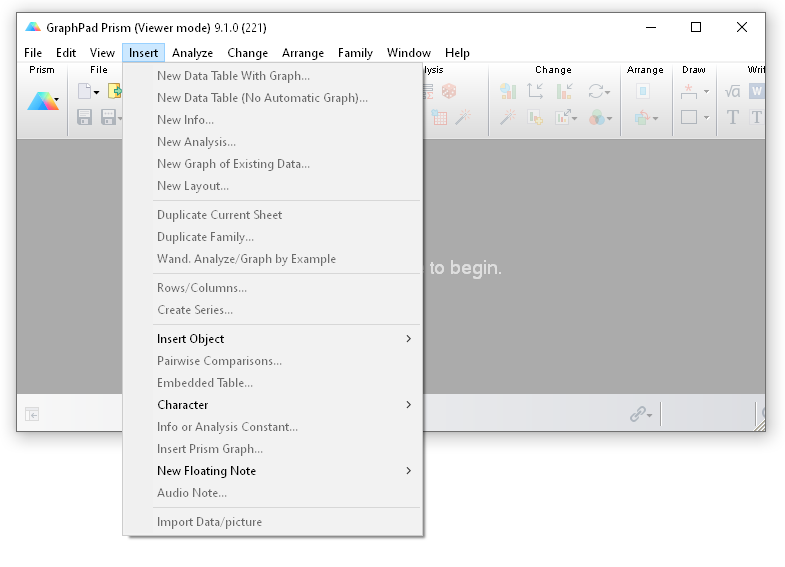Image resolution: width=785 pixels, height=567 pixels.
Task: Open the View menu
Action: click(x=102, y=53)
